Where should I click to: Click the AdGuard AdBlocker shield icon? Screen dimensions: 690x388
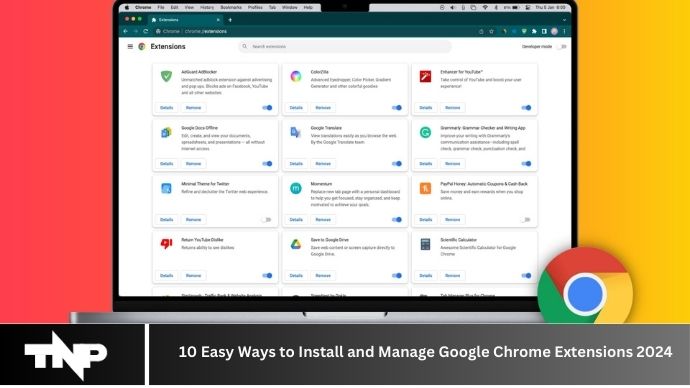pos(166,76)
